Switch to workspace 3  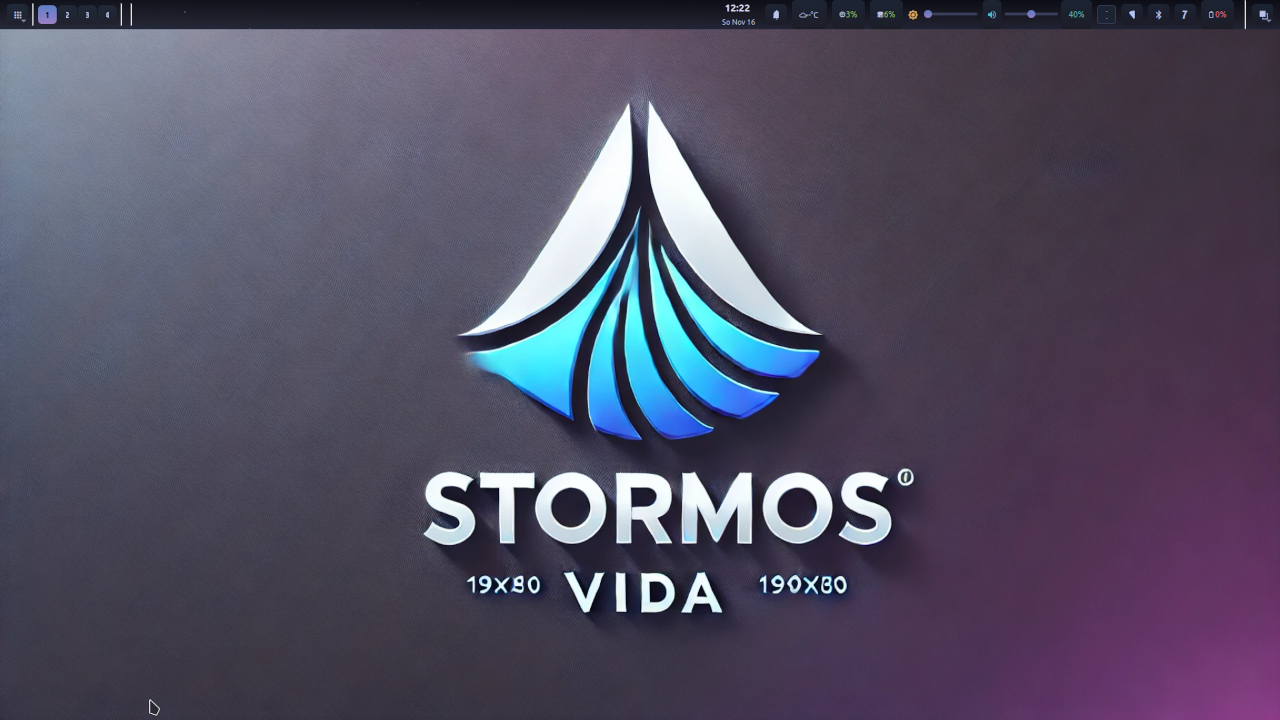coord(87,15)
